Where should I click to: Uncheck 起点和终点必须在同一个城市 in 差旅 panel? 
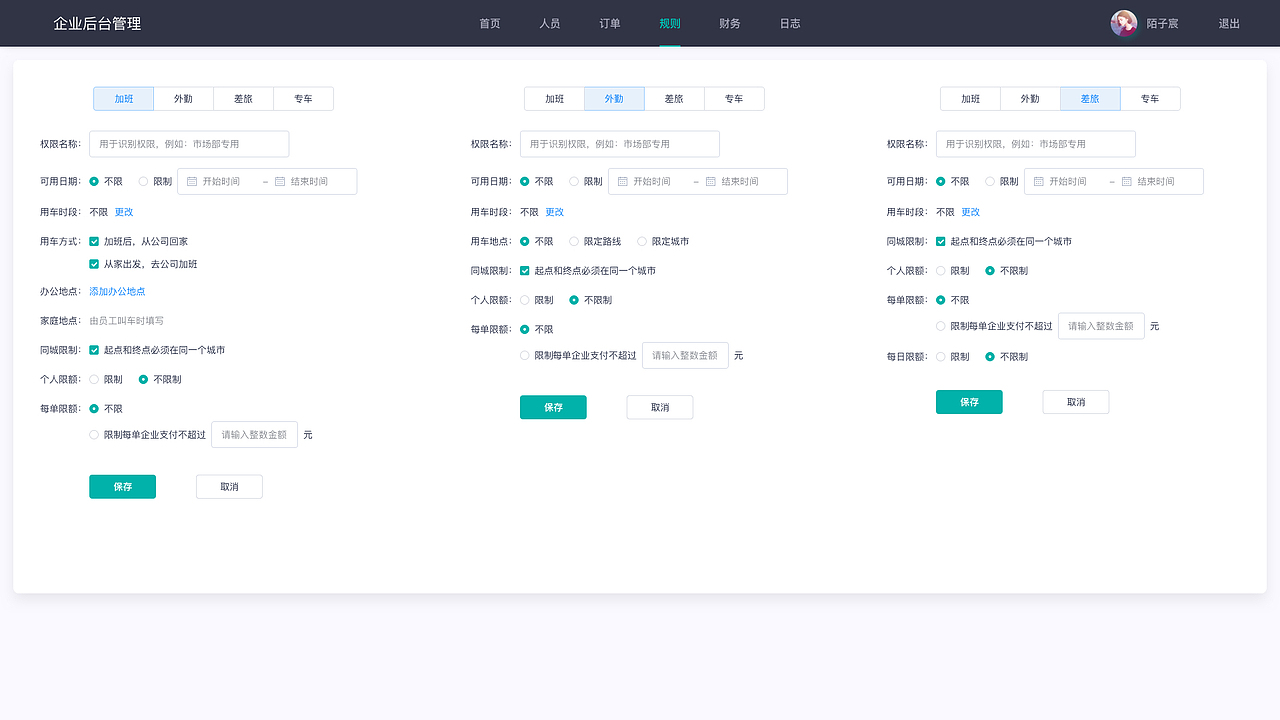(939, 240)
